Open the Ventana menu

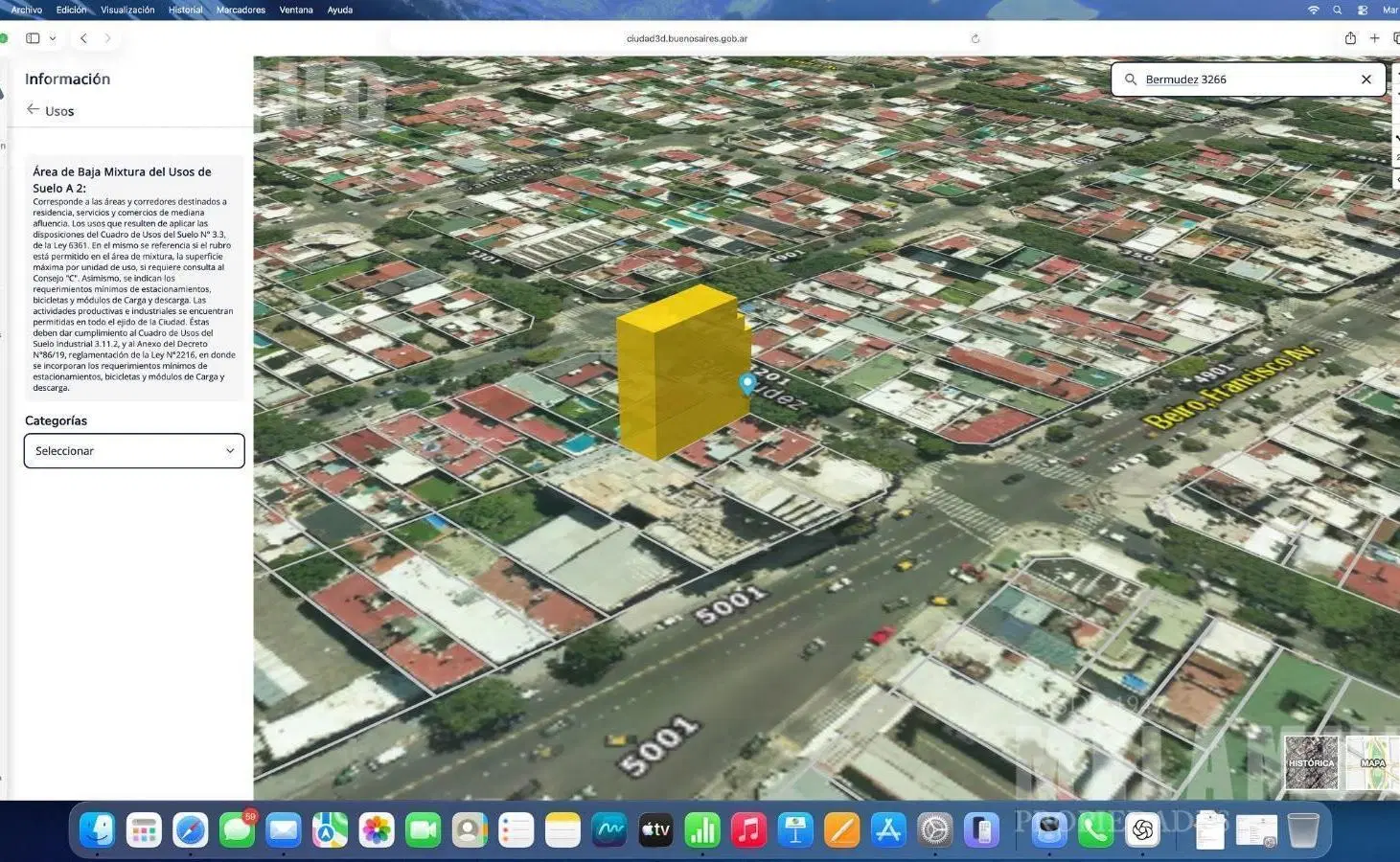pyautogui.click(x=296, y=10)
